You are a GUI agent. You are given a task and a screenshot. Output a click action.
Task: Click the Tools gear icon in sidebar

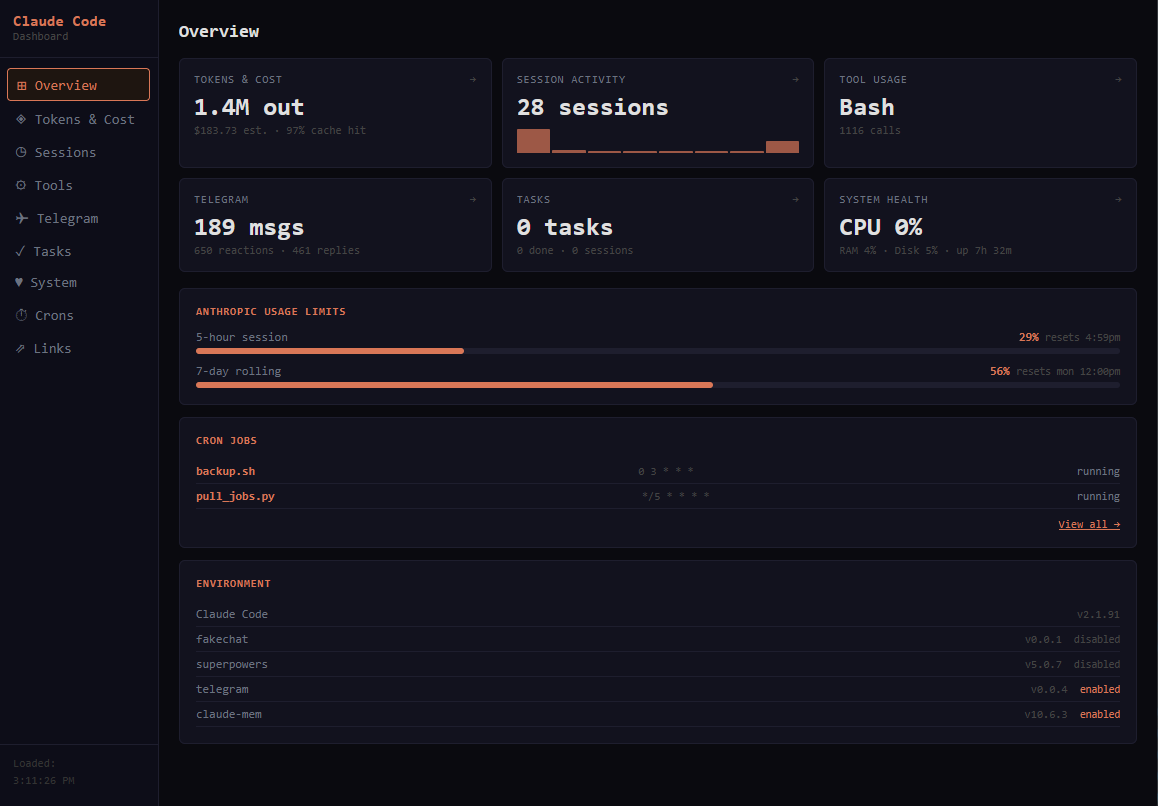(21, 185)
